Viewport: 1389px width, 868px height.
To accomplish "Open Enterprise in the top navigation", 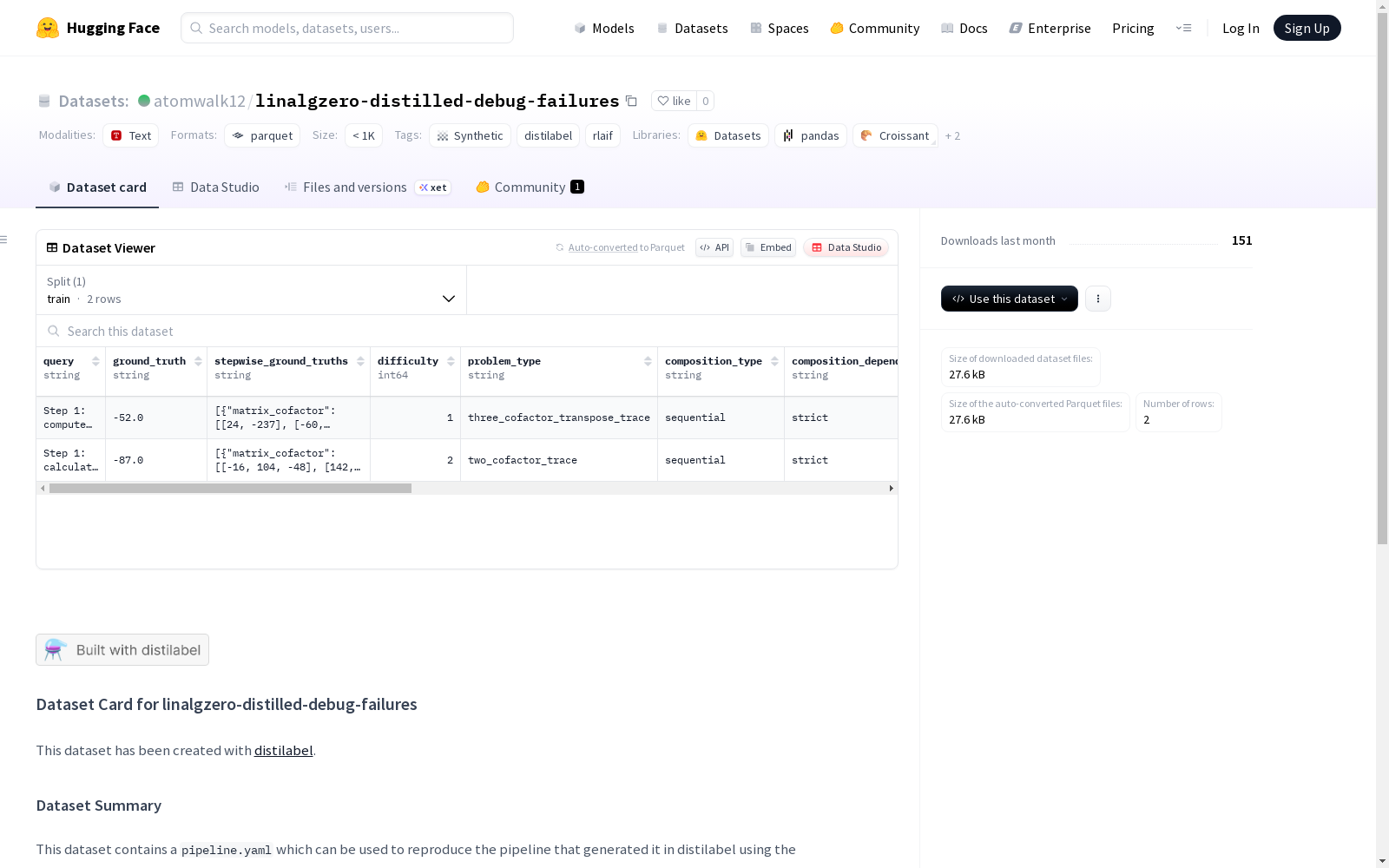I will click(1050, 28).
